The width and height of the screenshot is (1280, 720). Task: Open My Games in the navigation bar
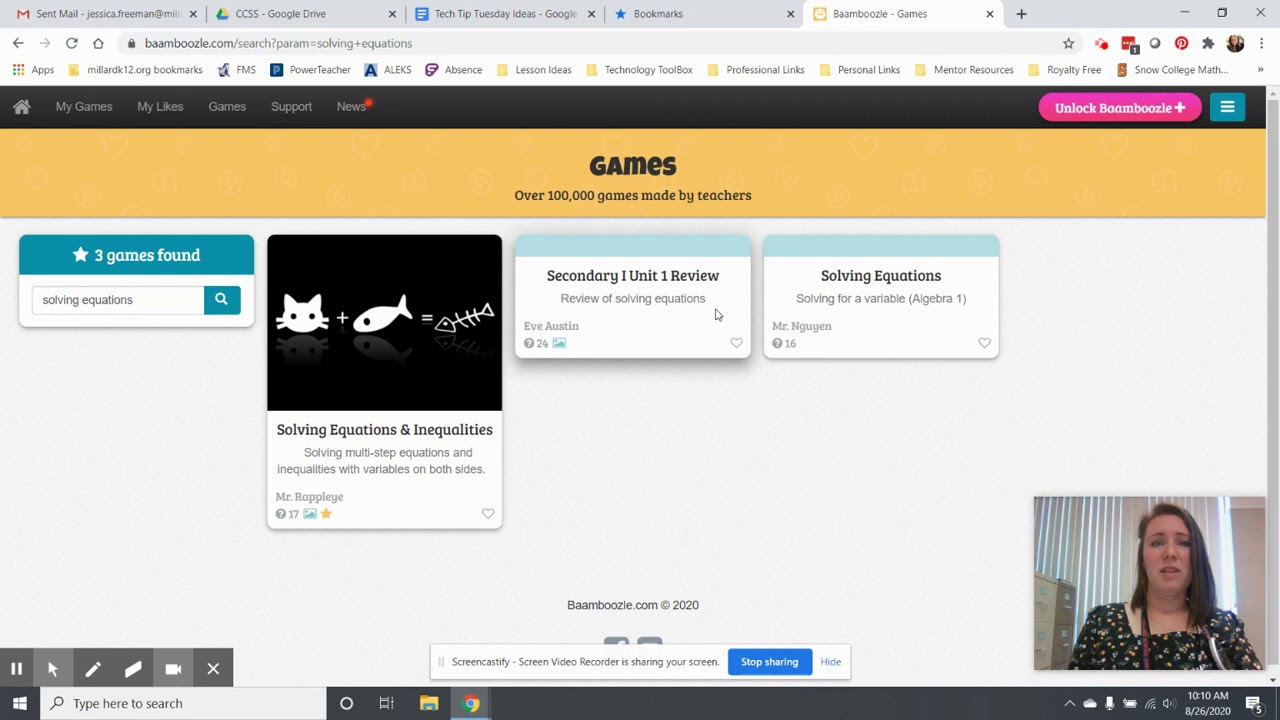[x=84, y=107]
